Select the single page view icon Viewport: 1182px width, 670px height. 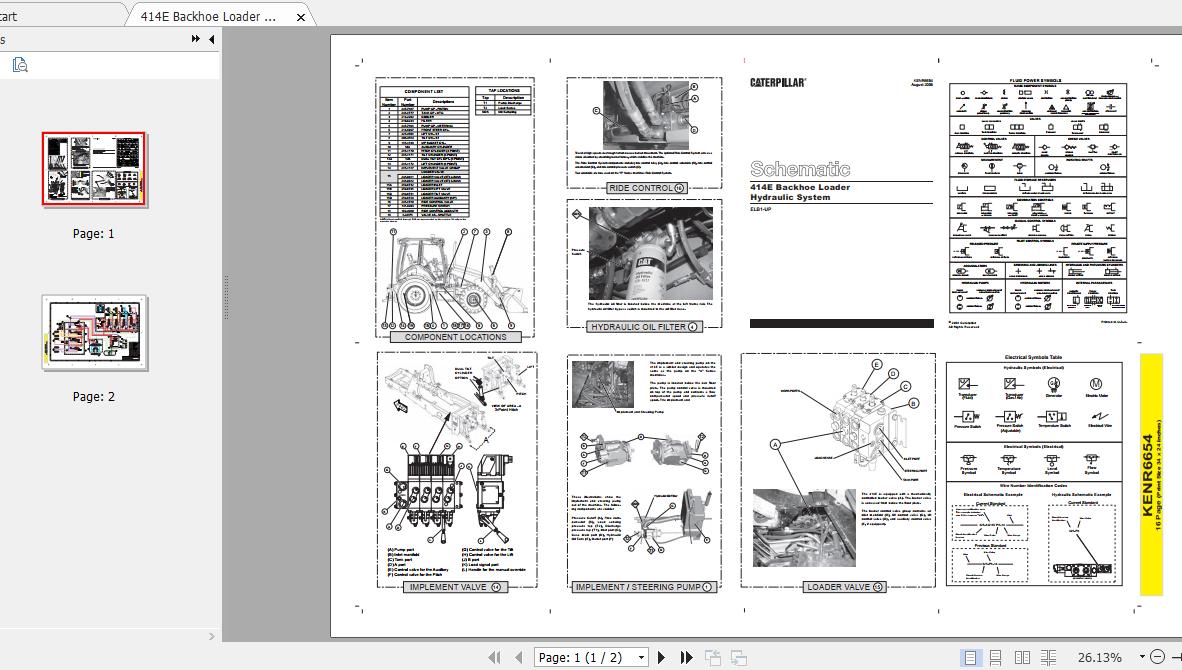coord(970,657)
